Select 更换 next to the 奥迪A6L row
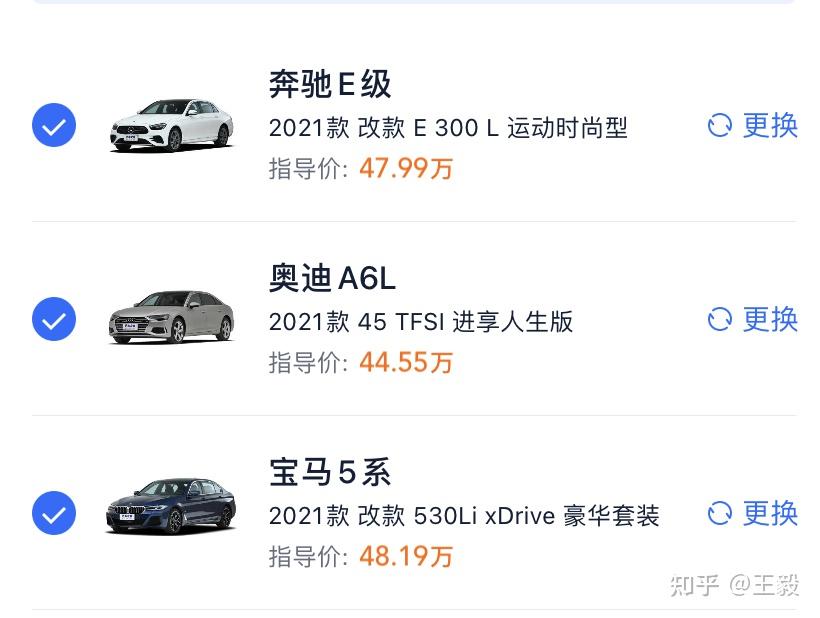The image size is (820, 618). click(x=769, y=320)
